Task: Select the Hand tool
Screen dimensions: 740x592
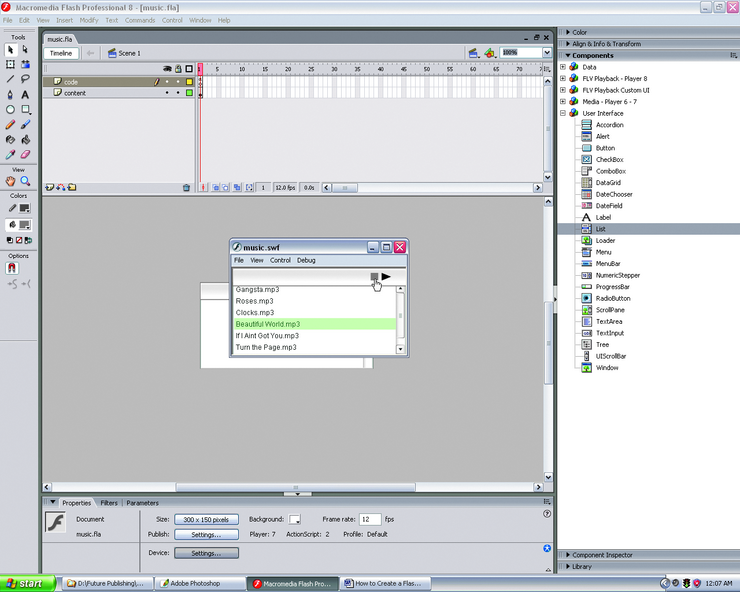Action: (x=10, y=181)
